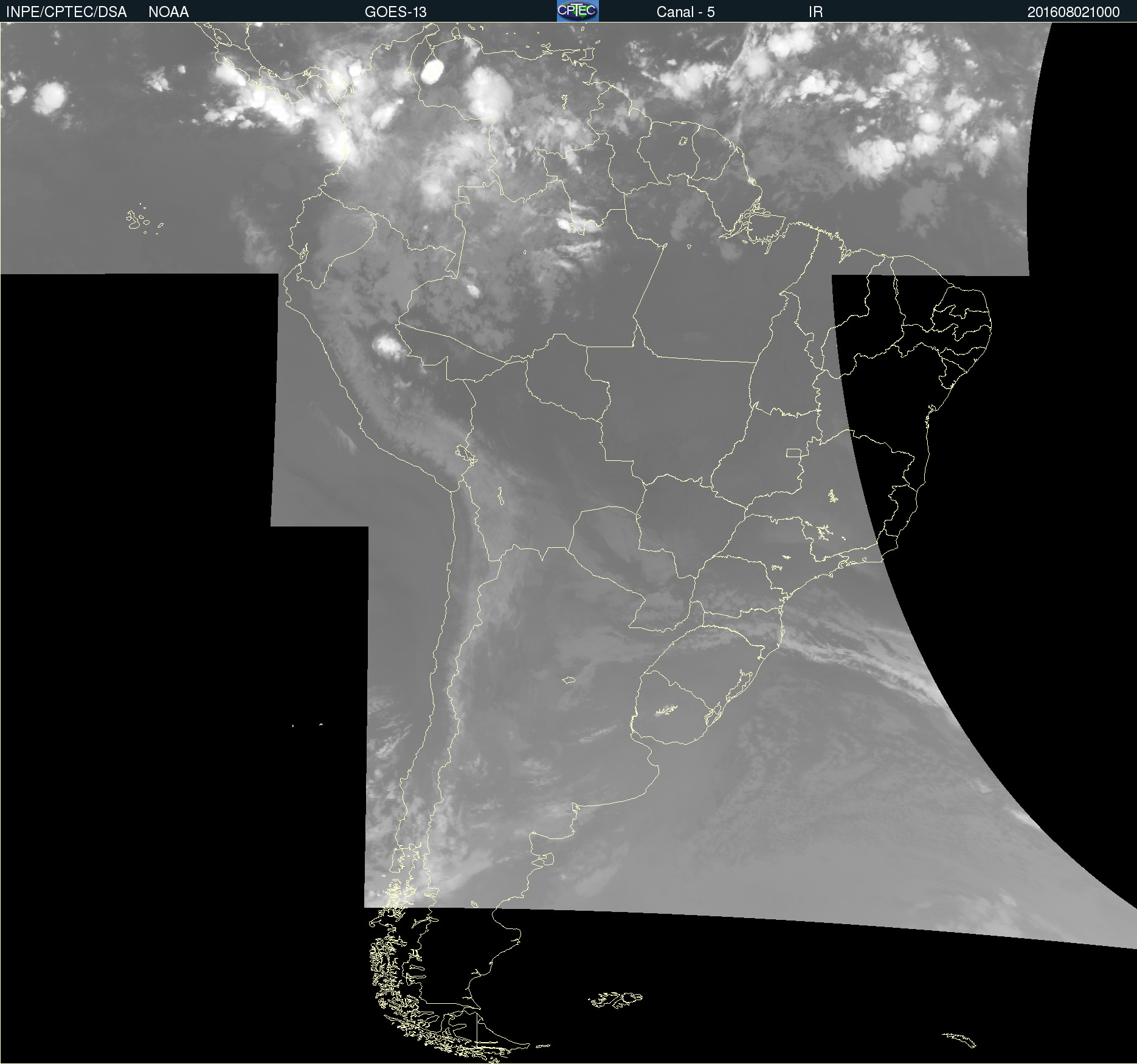
Task: Click the INPE/CPTEC/DSA header label
Action: click(66, 12)
